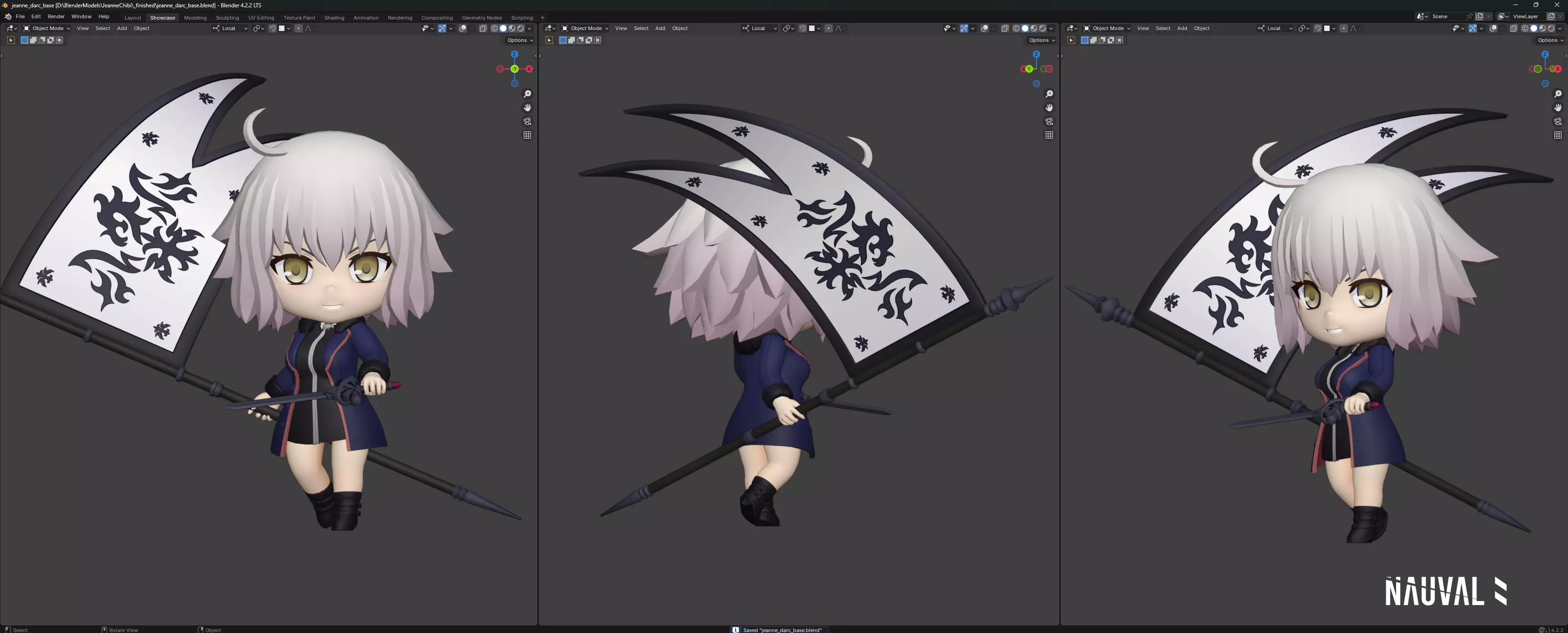The image size is (1568, 633).
Task: Choose Subtract selection mode in left viewport
Action: (x=42, y=40)
